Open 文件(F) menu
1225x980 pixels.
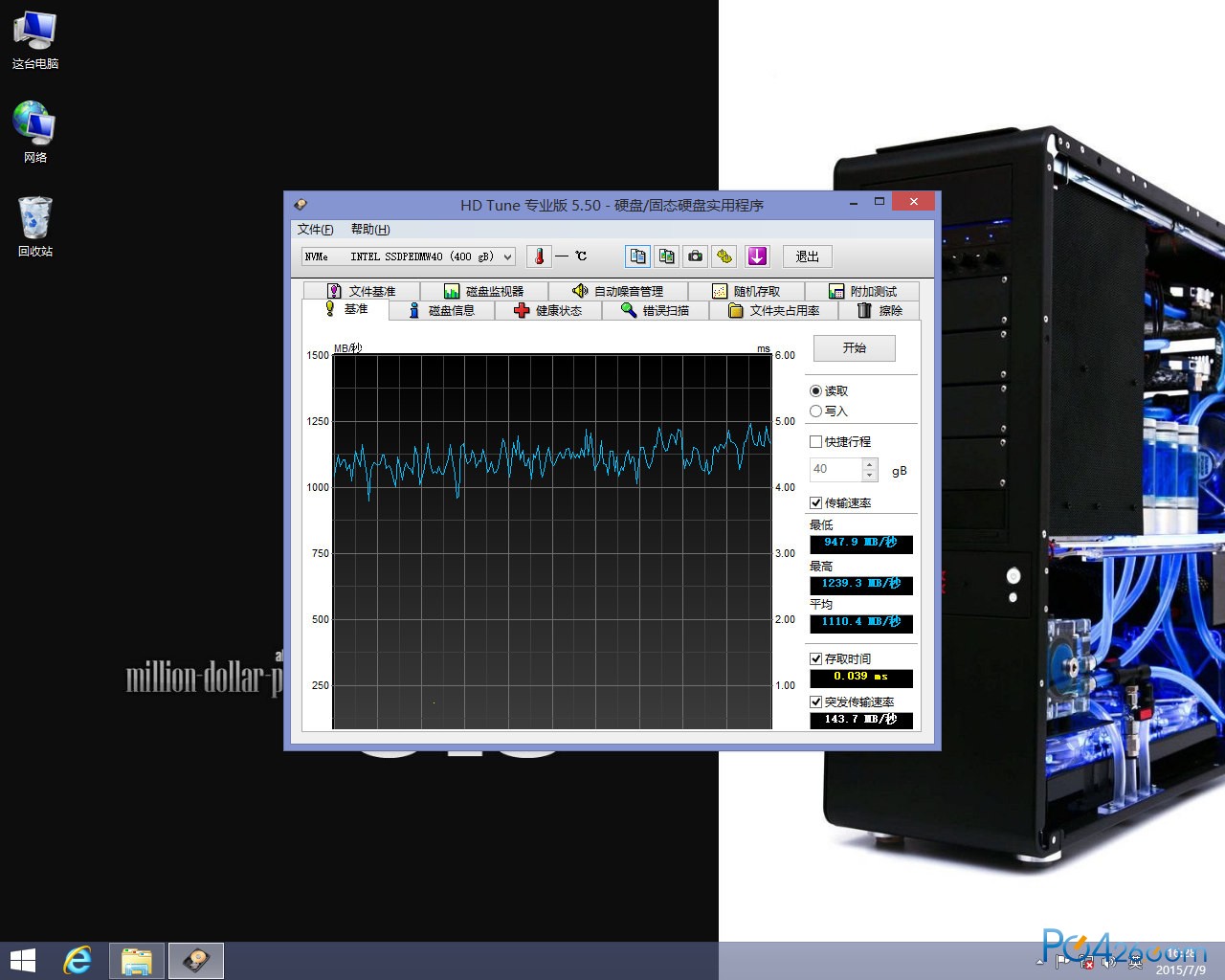point(315,229)
